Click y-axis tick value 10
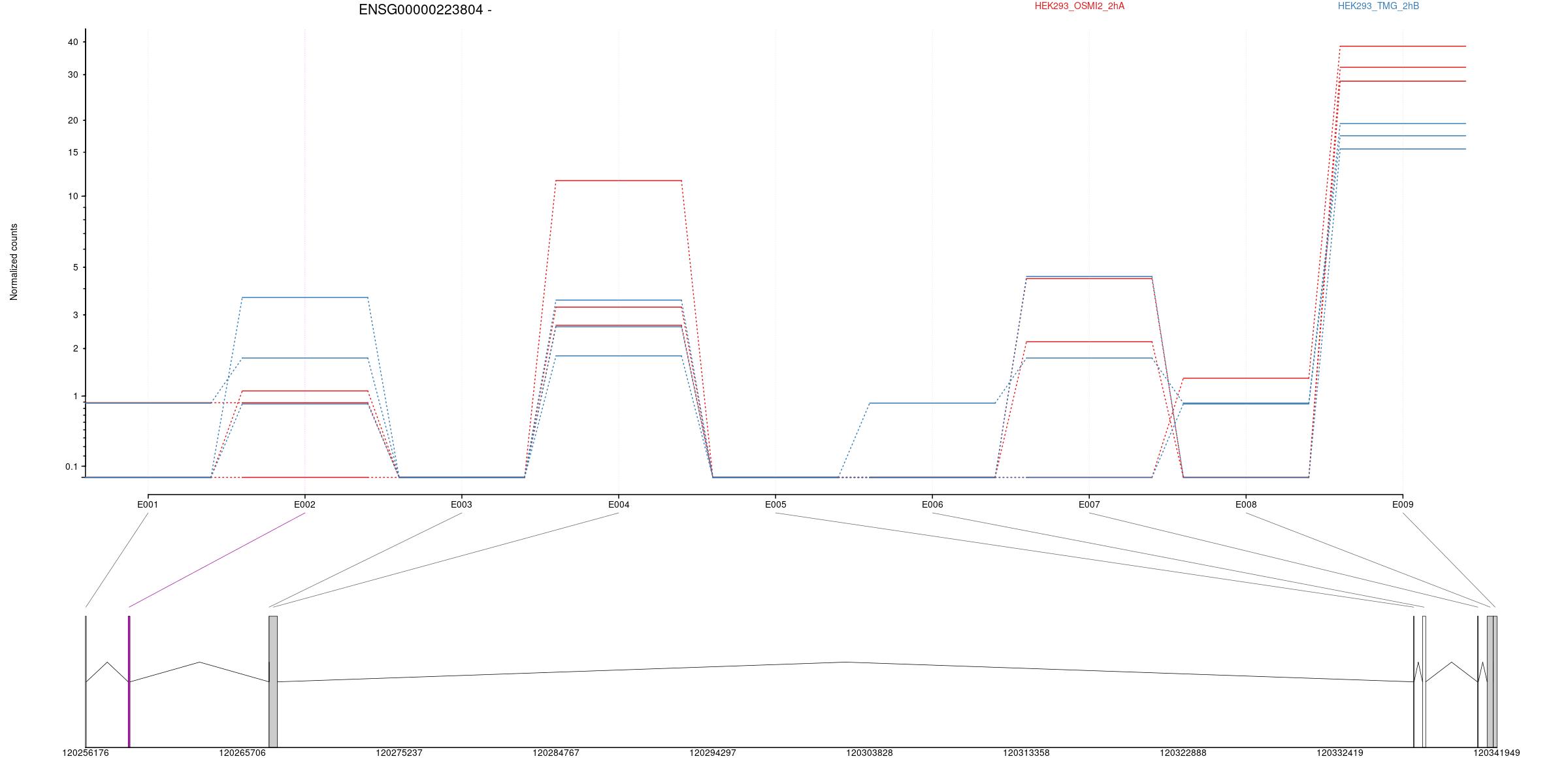Image resolution: width=1568 pixels, height=784 pixels. (x=73, y=196)
